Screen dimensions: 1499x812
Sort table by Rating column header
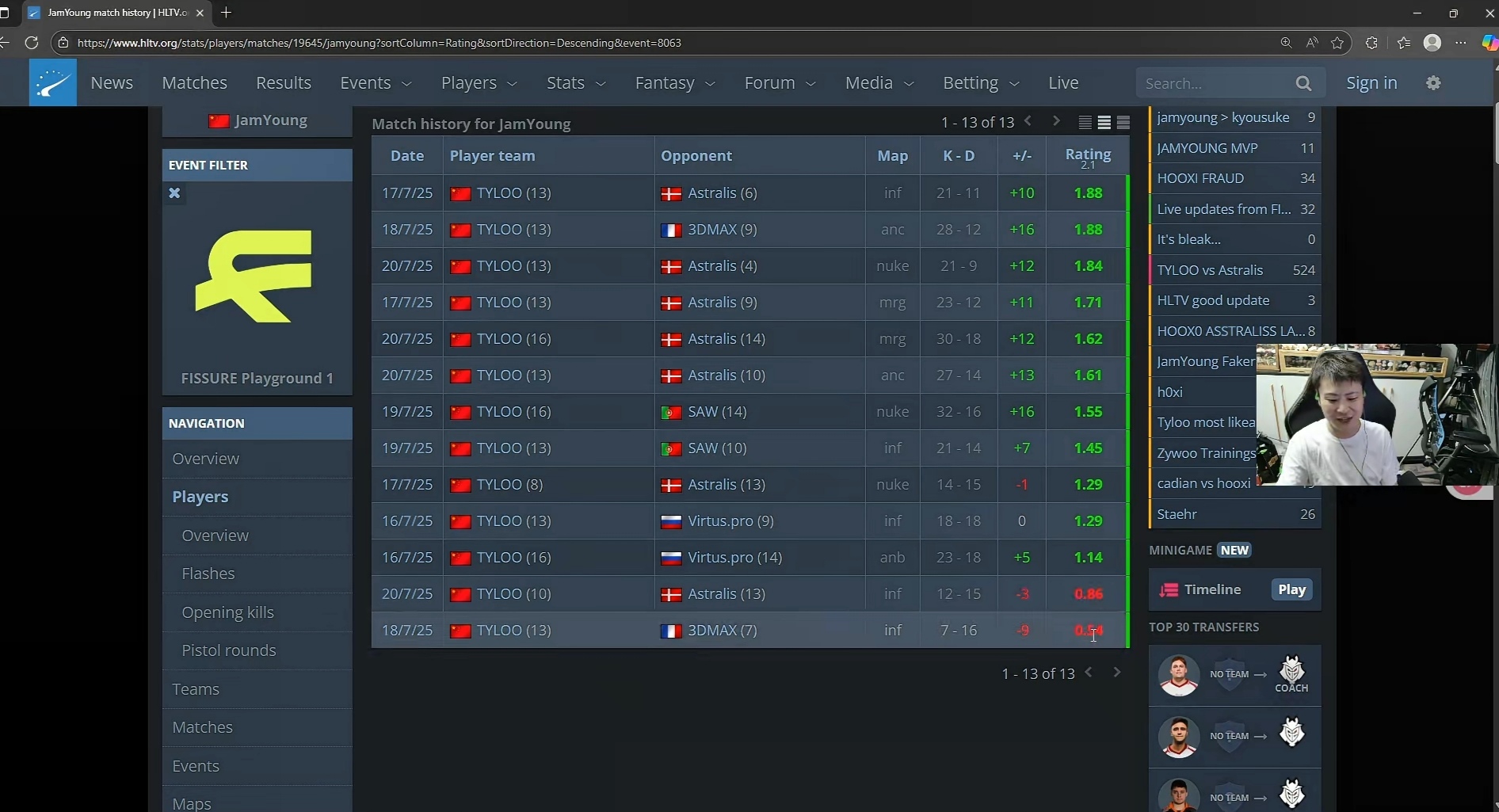pyautogui.click(x=1087, y=155)
